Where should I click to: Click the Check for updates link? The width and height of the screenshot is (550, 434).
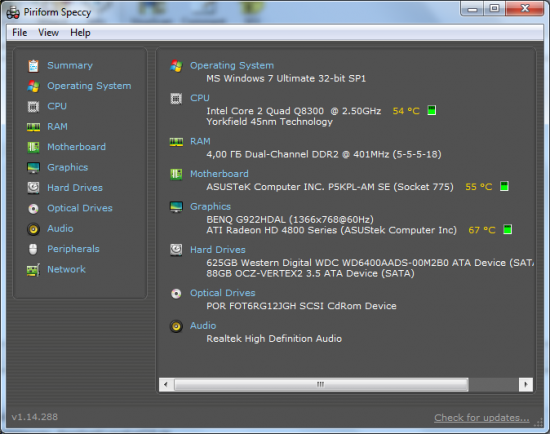pos(482,418)
